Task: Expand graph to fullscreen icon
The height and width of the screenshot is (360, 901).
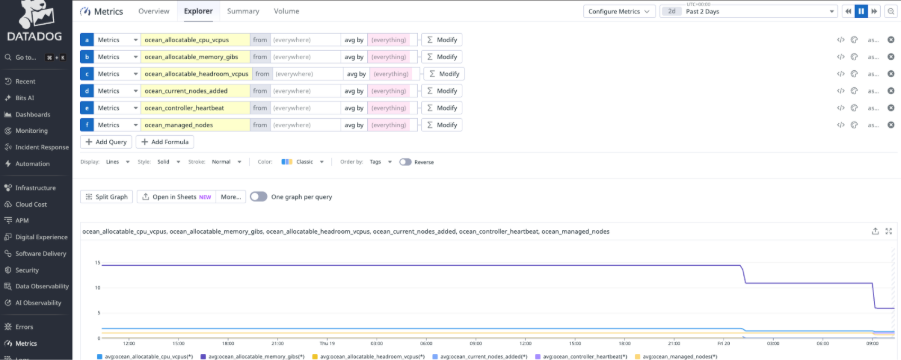Action: click(888, 231)
